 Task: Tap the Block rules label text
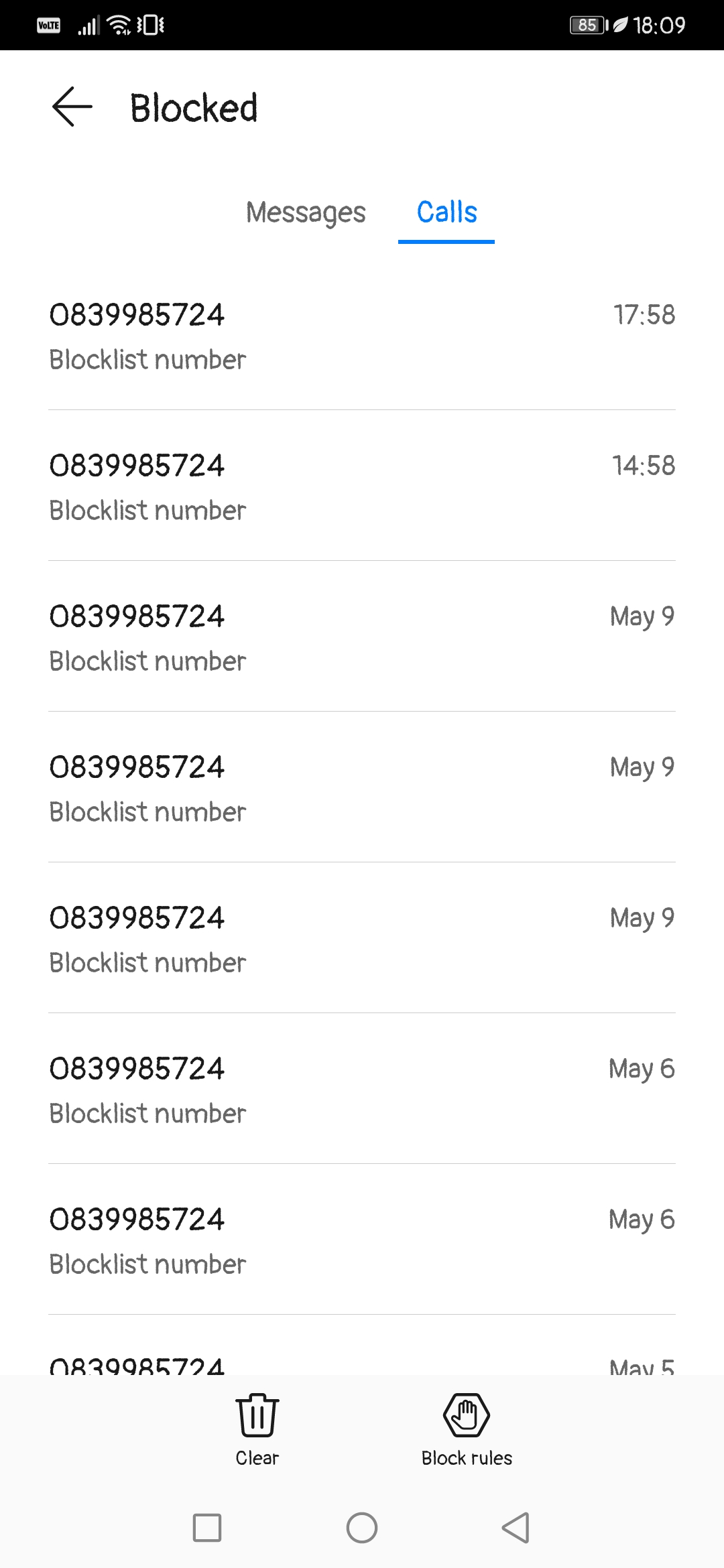coord(467,1458)
